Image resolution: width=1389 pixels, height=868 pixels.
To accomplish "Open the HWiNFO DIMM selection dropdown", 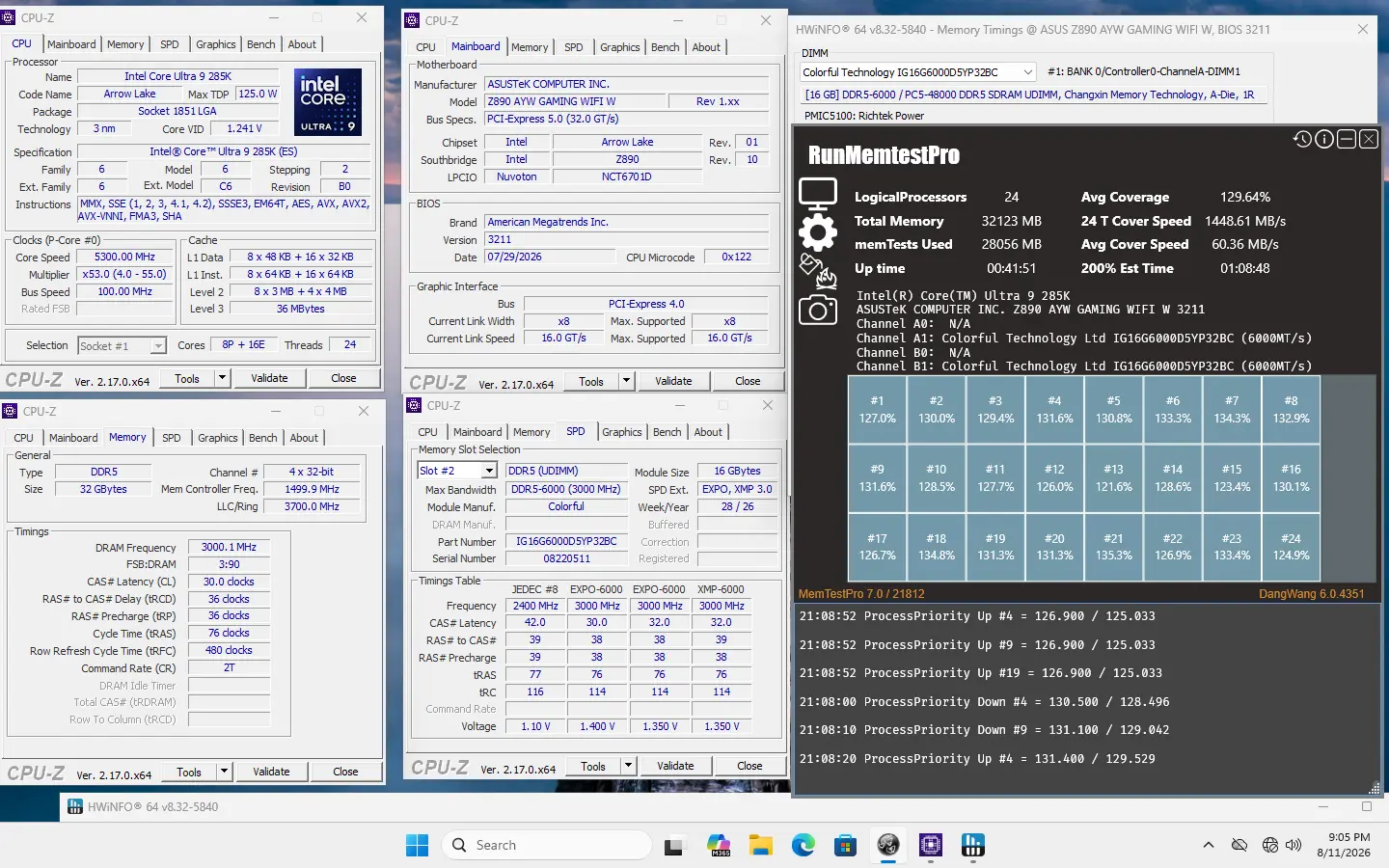I will [917, 72].
